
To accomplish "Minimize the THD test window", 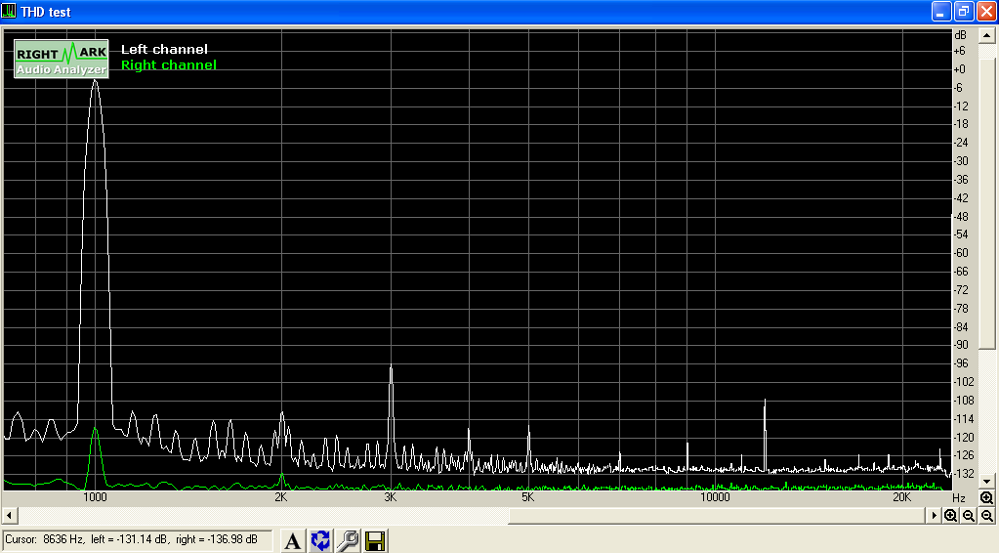I will pyautogui.click(x=942, y=11).
